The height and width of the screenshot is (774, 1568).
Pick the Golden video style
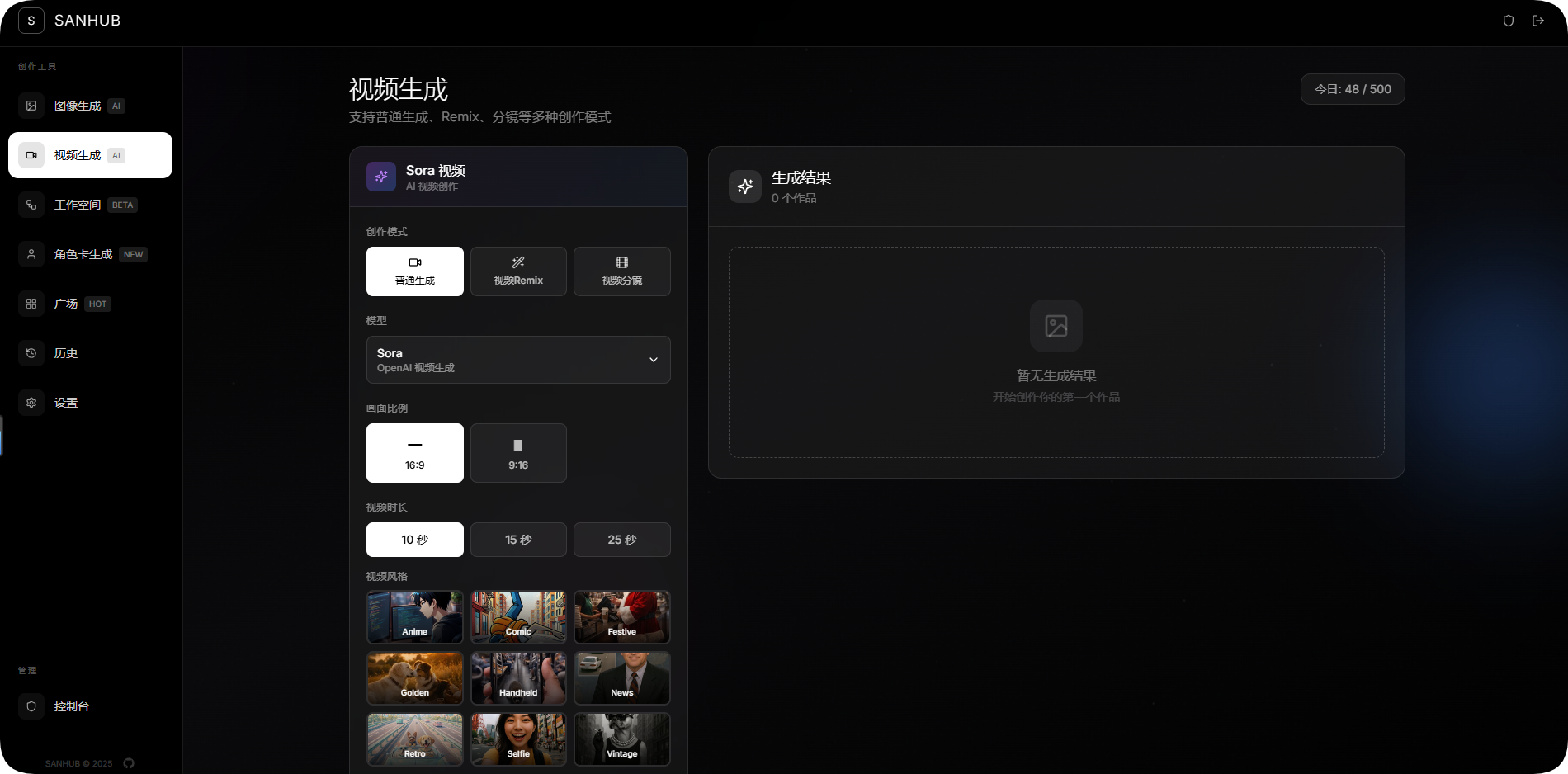click(415, 678)
